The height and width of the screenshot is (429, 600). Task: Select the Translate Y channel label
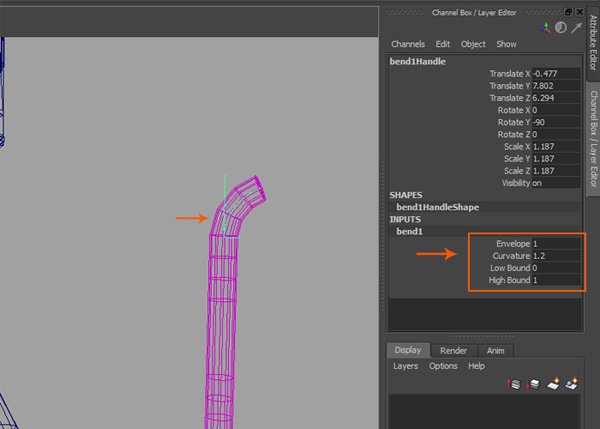point(510,86)
